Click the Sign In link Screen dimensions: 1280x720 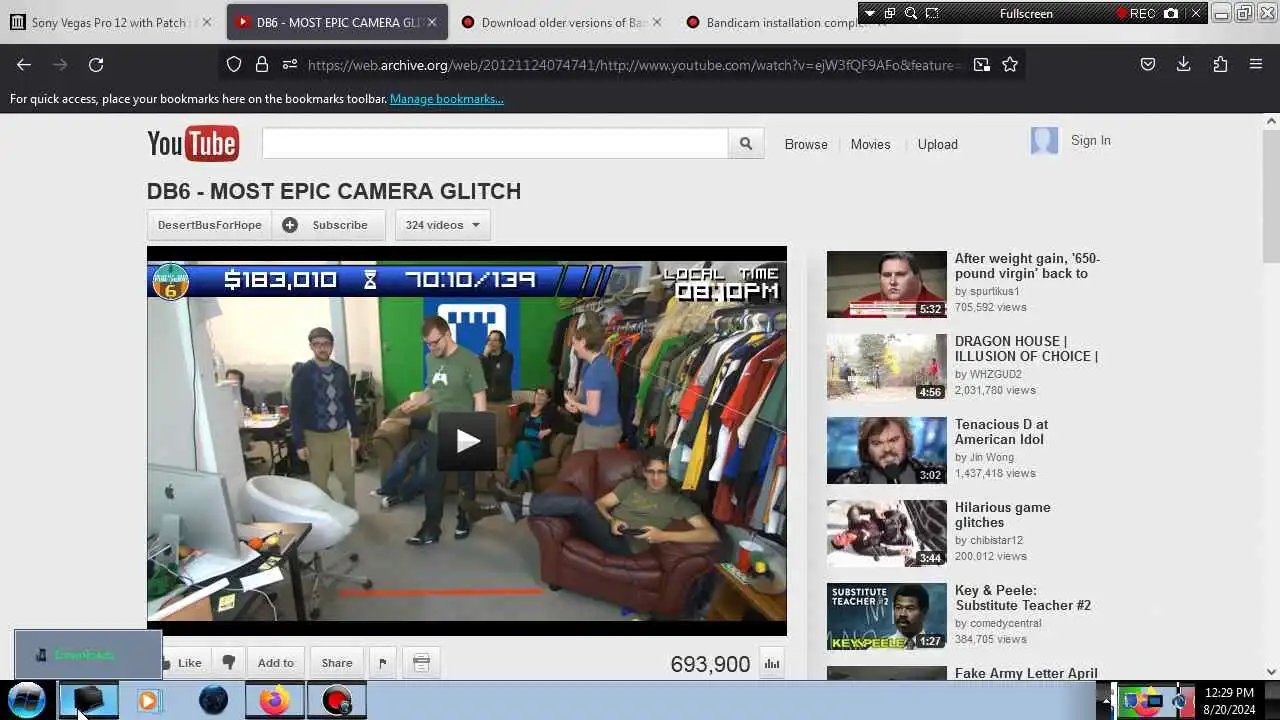coord(1091,140)
